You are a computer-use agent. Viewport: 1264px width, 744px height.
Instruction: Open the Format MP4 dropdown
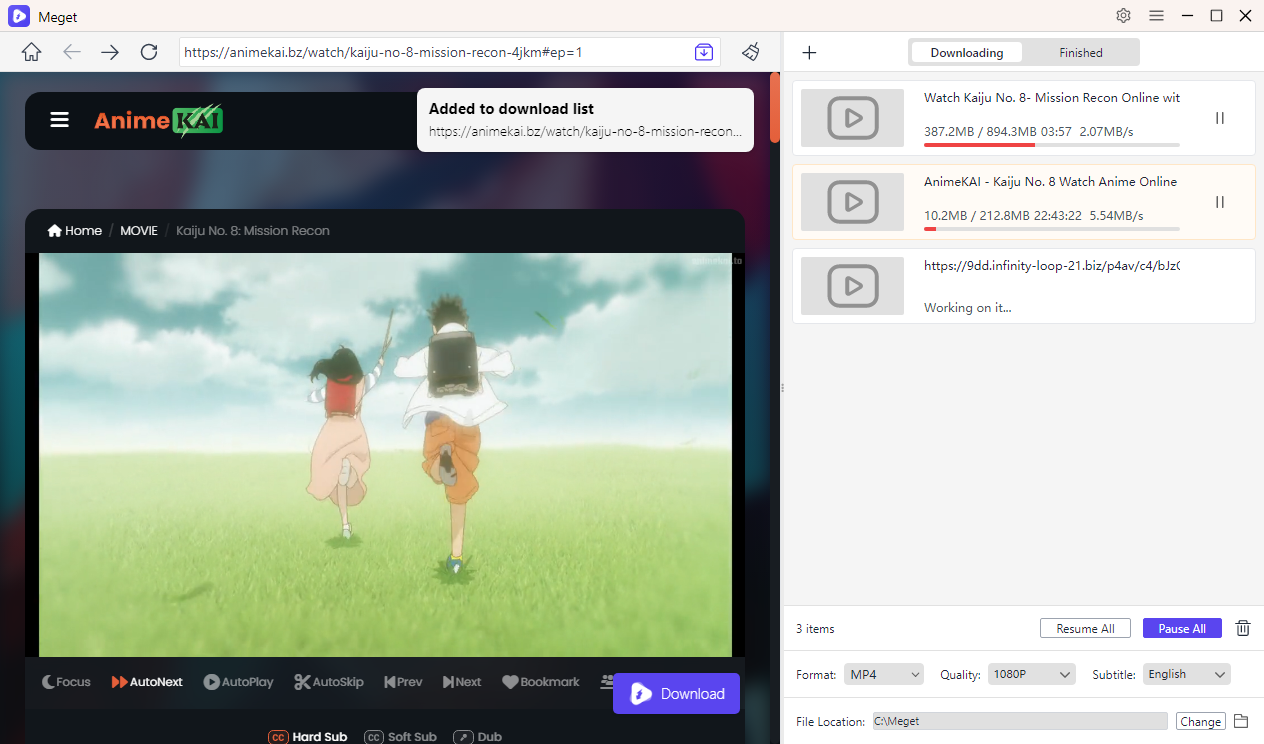pyautogui.click(x=884, y=674)
